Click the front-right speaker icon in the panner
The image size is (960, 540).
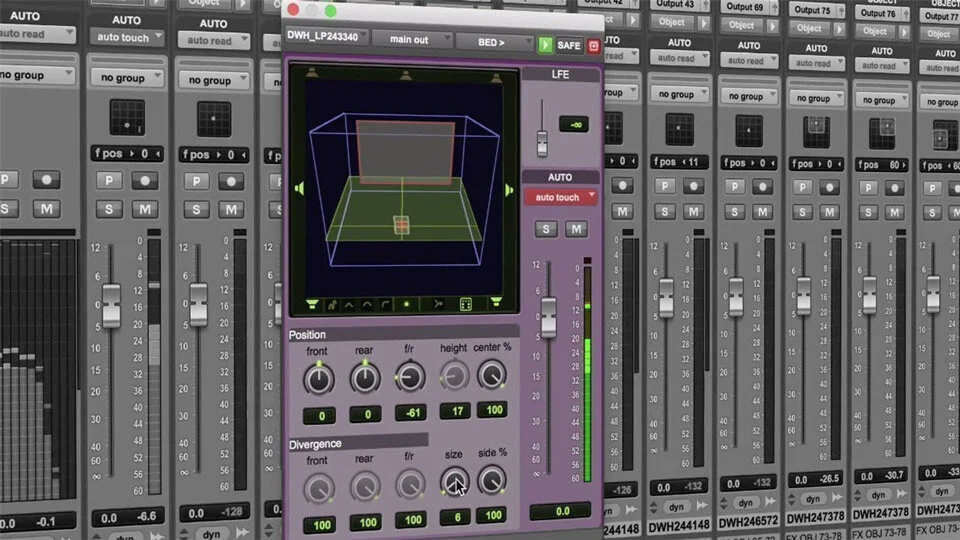[496, 78]
